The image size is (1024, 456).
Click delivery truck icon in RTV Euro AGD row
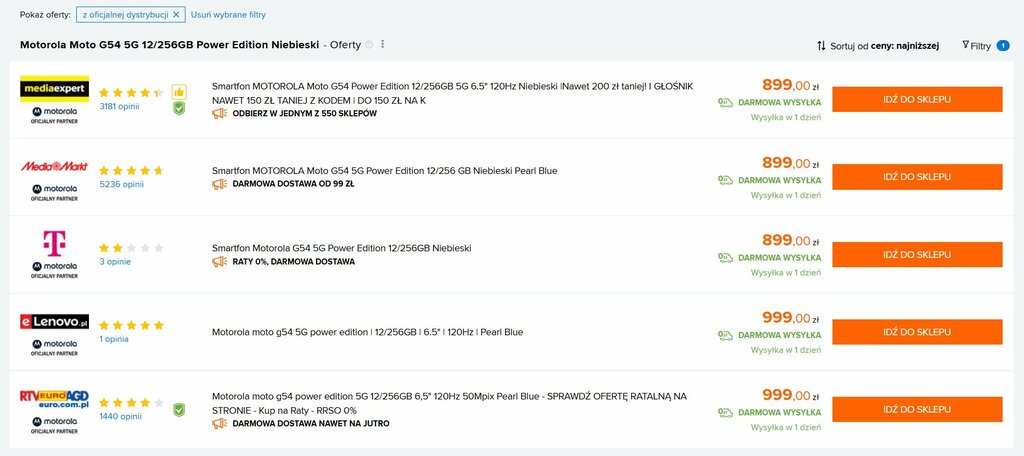(x=725, y=412)
